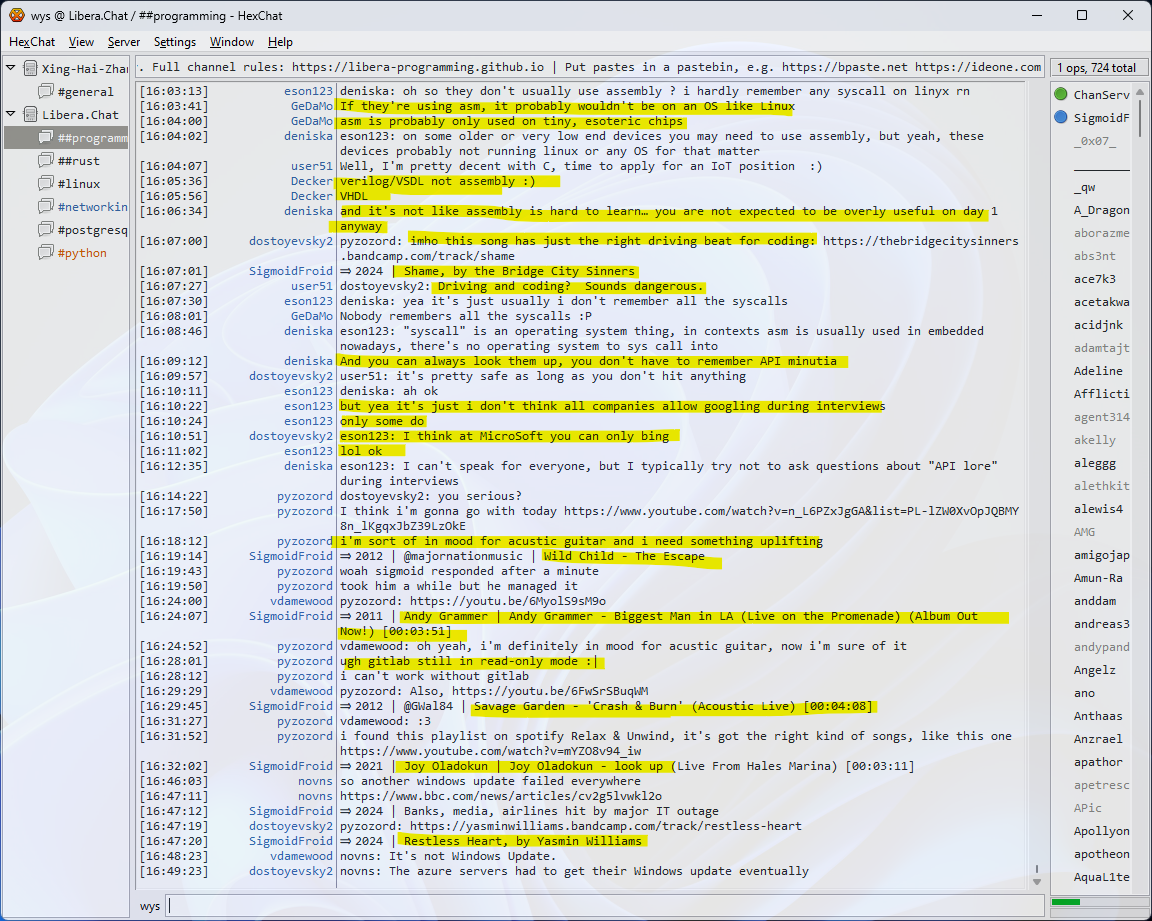Focus the message input box

pos(600,906)
